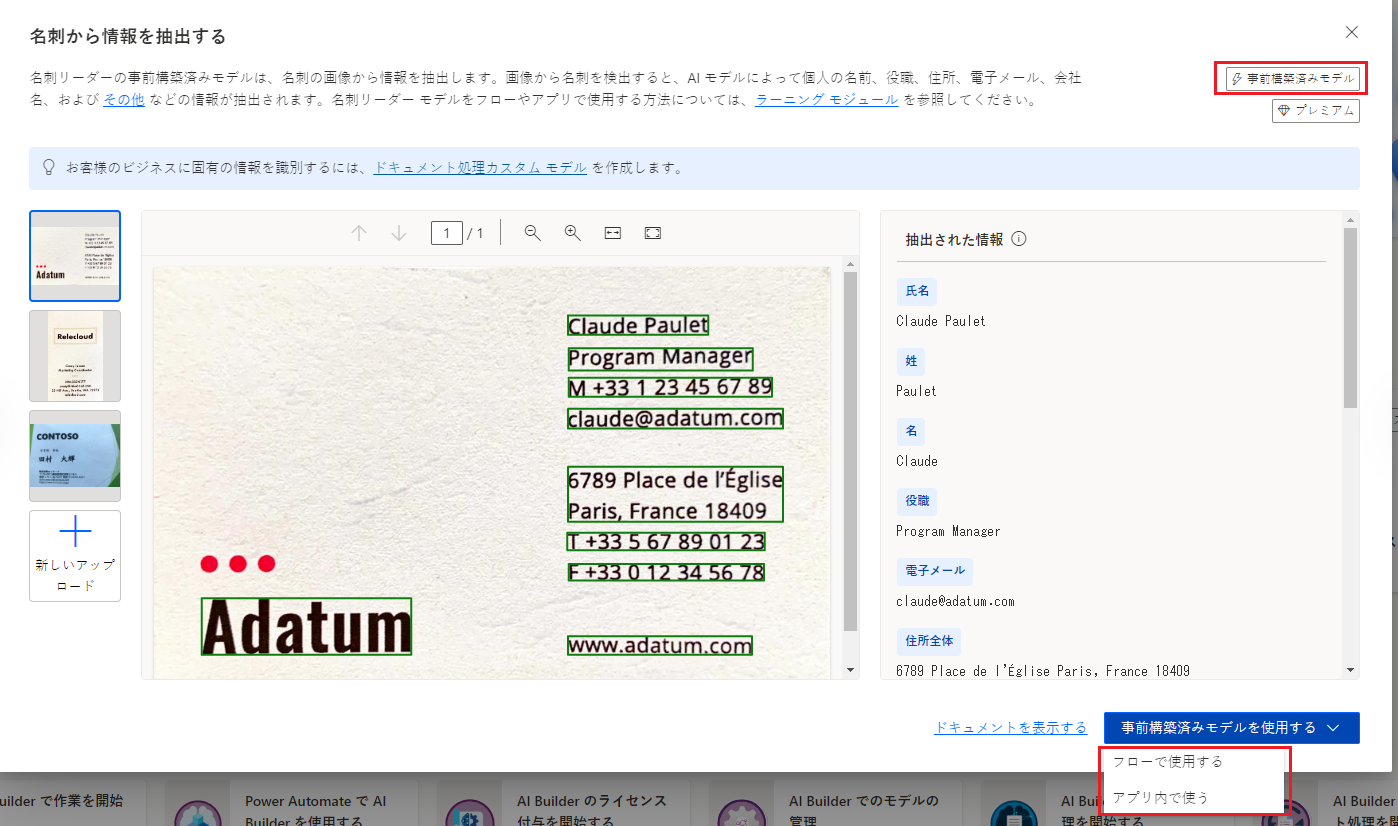
Task: Click the extracted information panel scrollbar
Action: (1350, 317)
